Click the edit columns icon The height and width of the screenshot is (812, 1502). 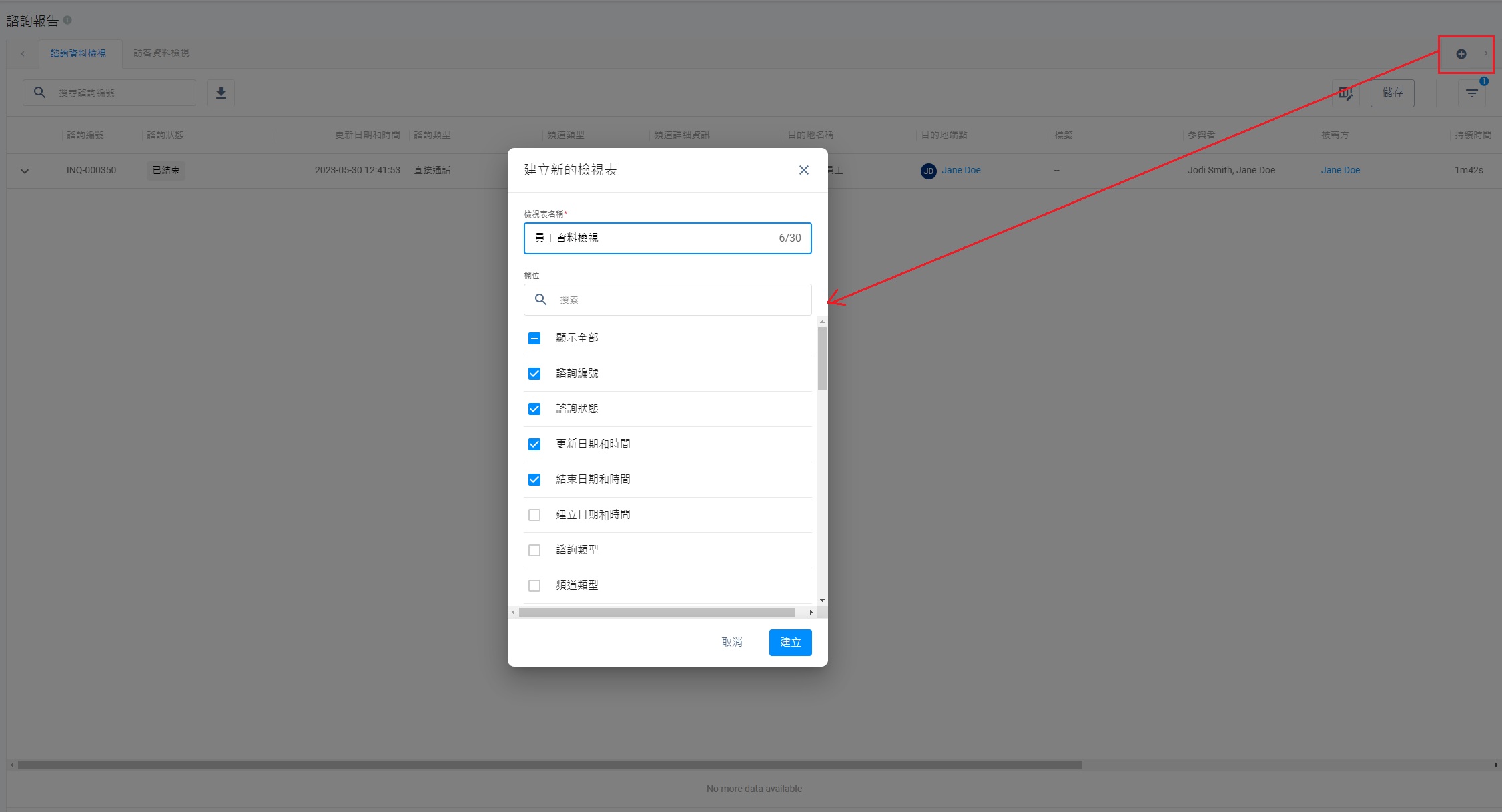[1345, 93]
